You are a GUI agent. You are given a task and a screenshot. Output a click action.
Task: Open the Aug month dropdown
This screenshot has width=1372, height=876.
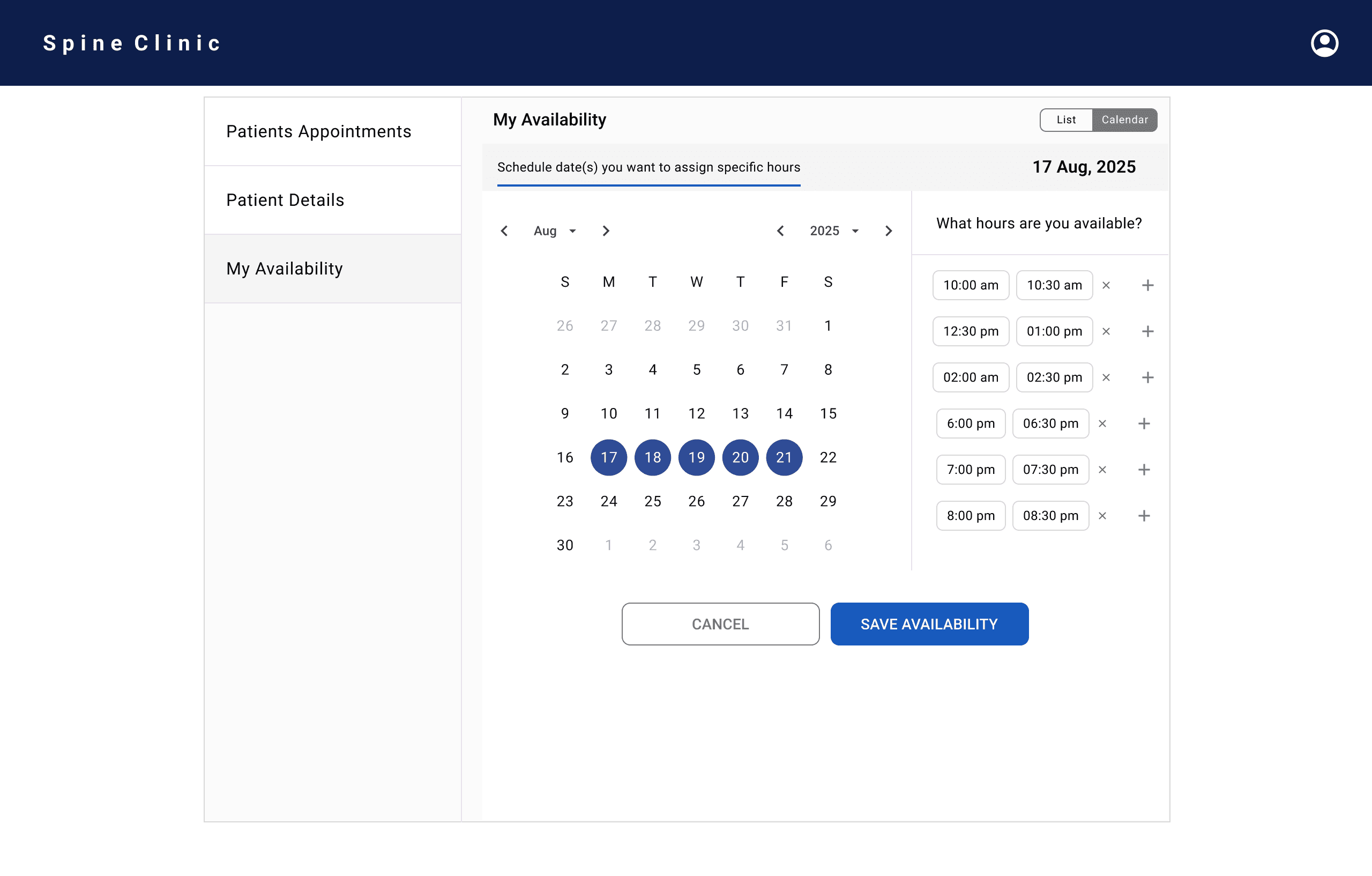(x=555, y=231)
